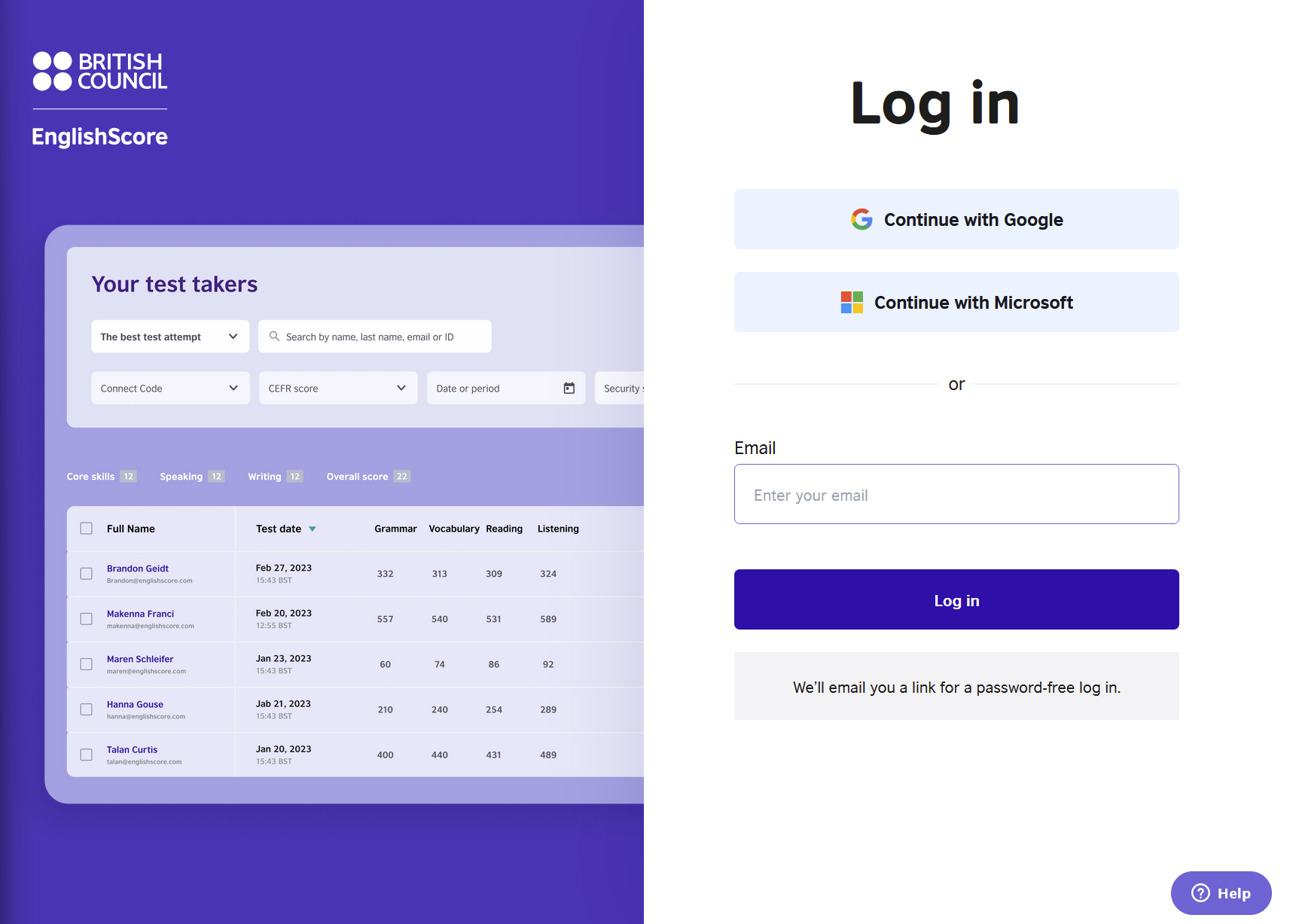Click Hanna Gouse's Vocabulary score 240

(x=440, y=709)
